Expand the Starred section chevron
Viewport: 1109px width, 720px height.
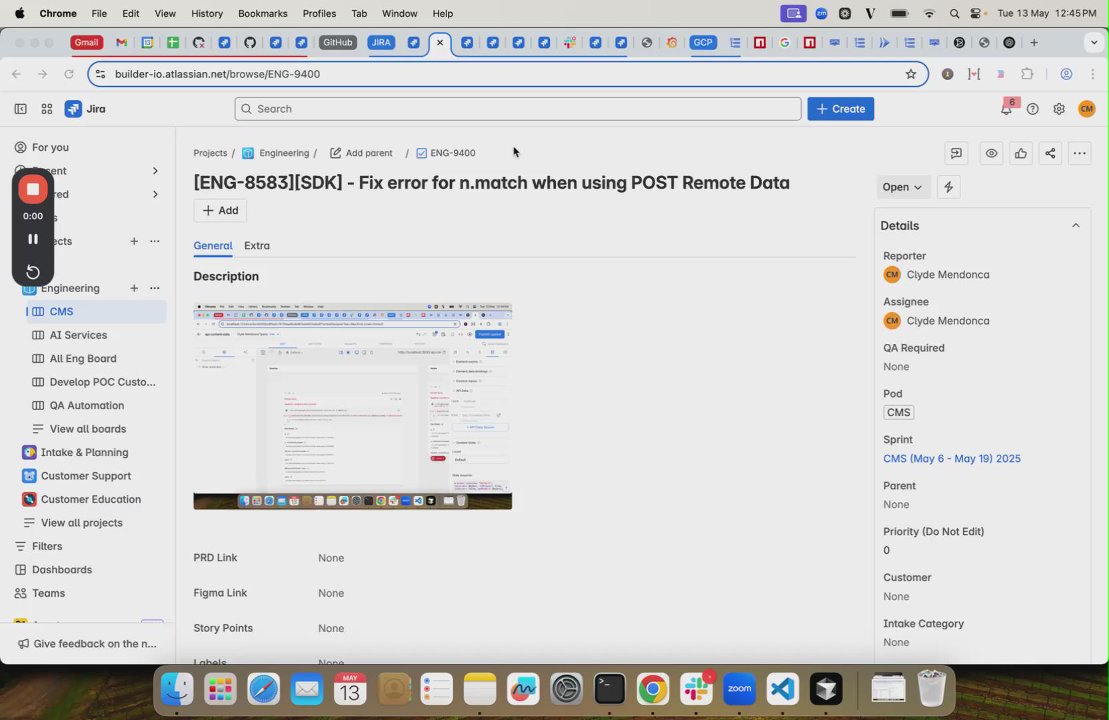point(155,194)
